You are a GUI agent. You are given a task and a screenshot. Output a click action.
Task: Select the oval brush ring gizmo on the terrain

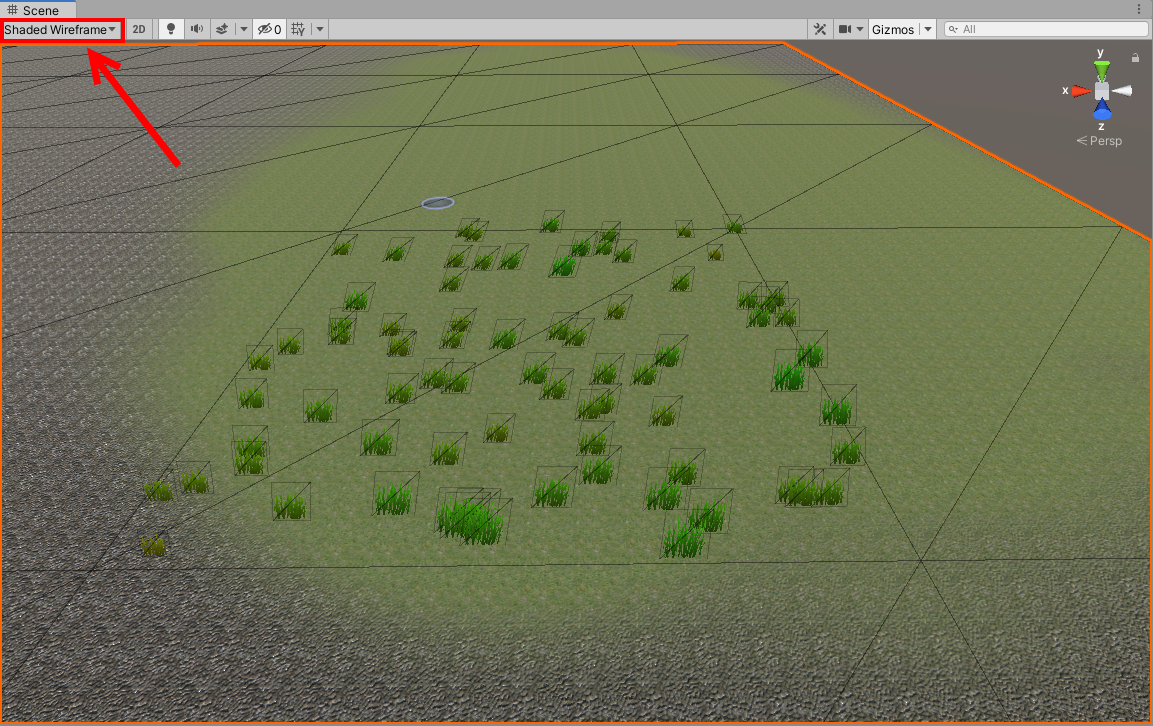438,203
